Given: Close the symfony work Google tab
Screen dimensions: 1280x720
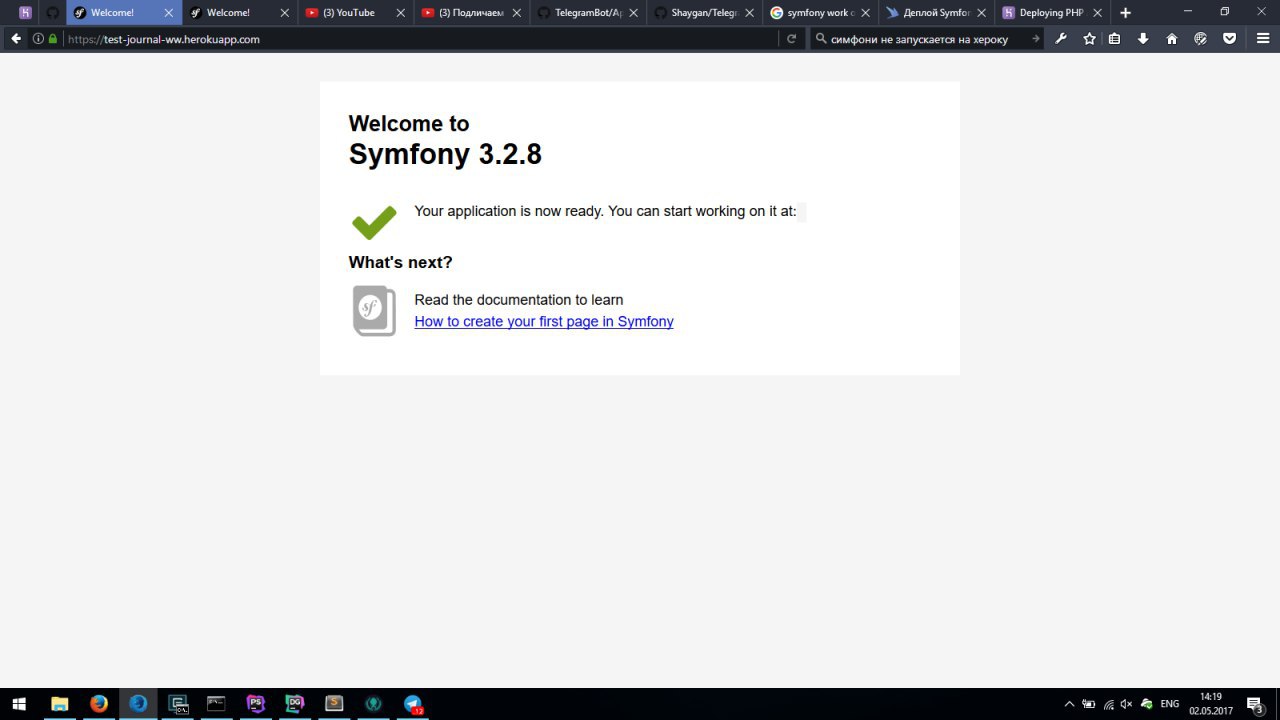Looking at the screenshot, I should [x=865, y=13].
